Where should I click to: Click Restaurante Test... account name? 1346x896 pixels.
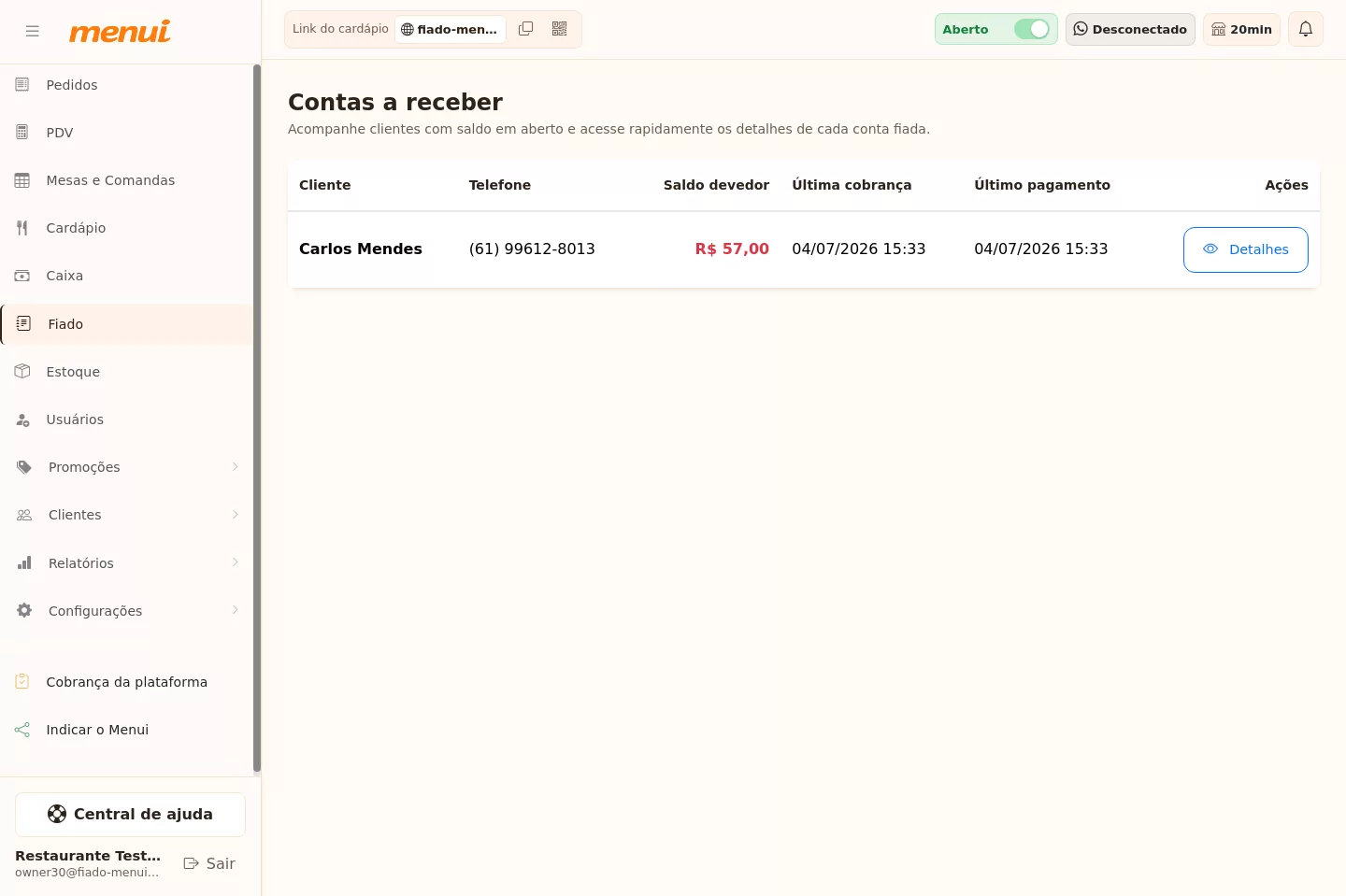[88, 856]
